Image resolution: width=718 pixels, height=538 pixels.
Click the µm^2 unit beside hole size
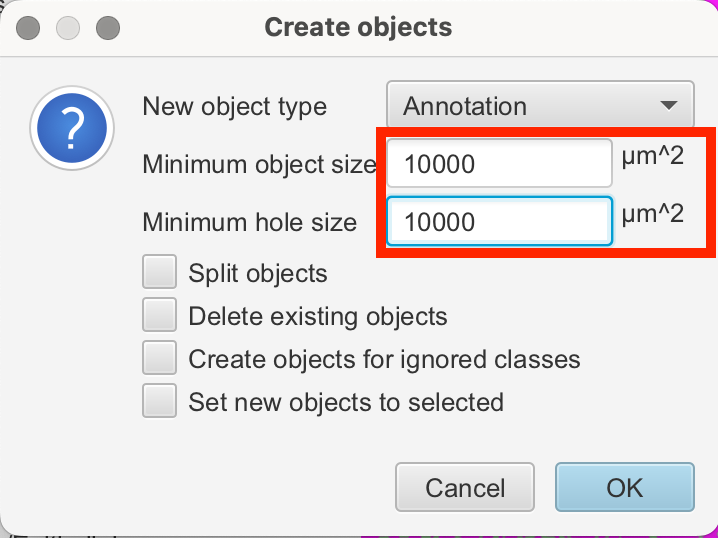tap(652, 213)
